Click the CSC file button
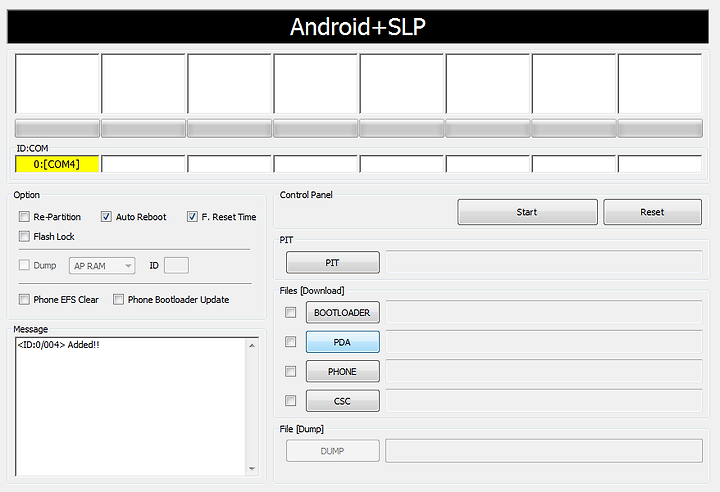The height and width of the screenshot is (492, 720). (343, 401)
